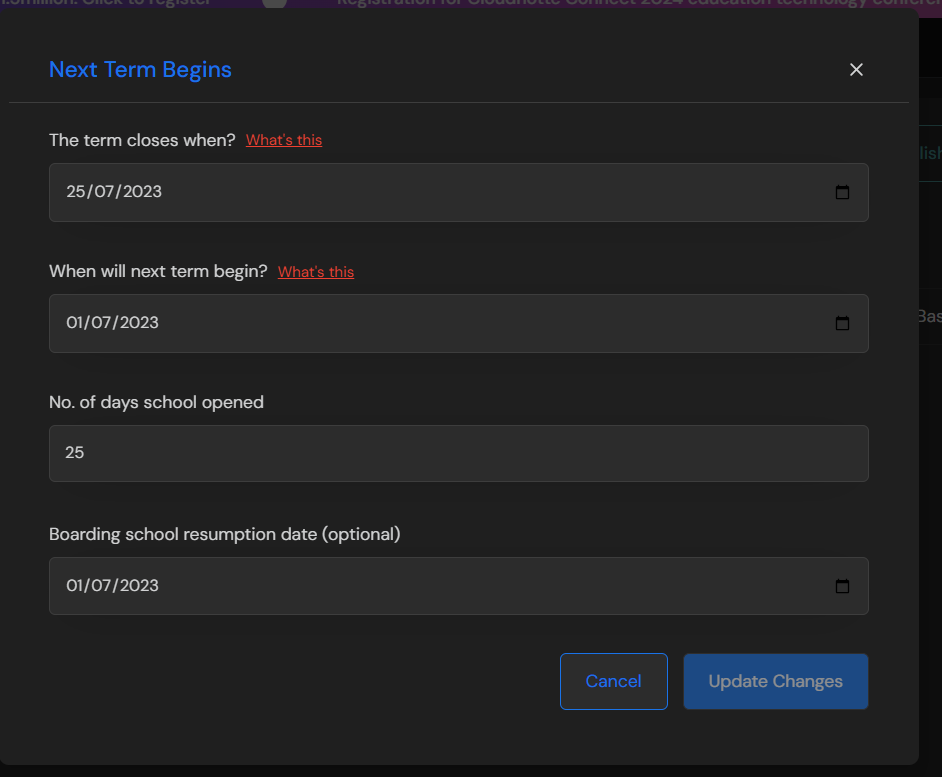Click the Update Changes button

click(775, 681)
